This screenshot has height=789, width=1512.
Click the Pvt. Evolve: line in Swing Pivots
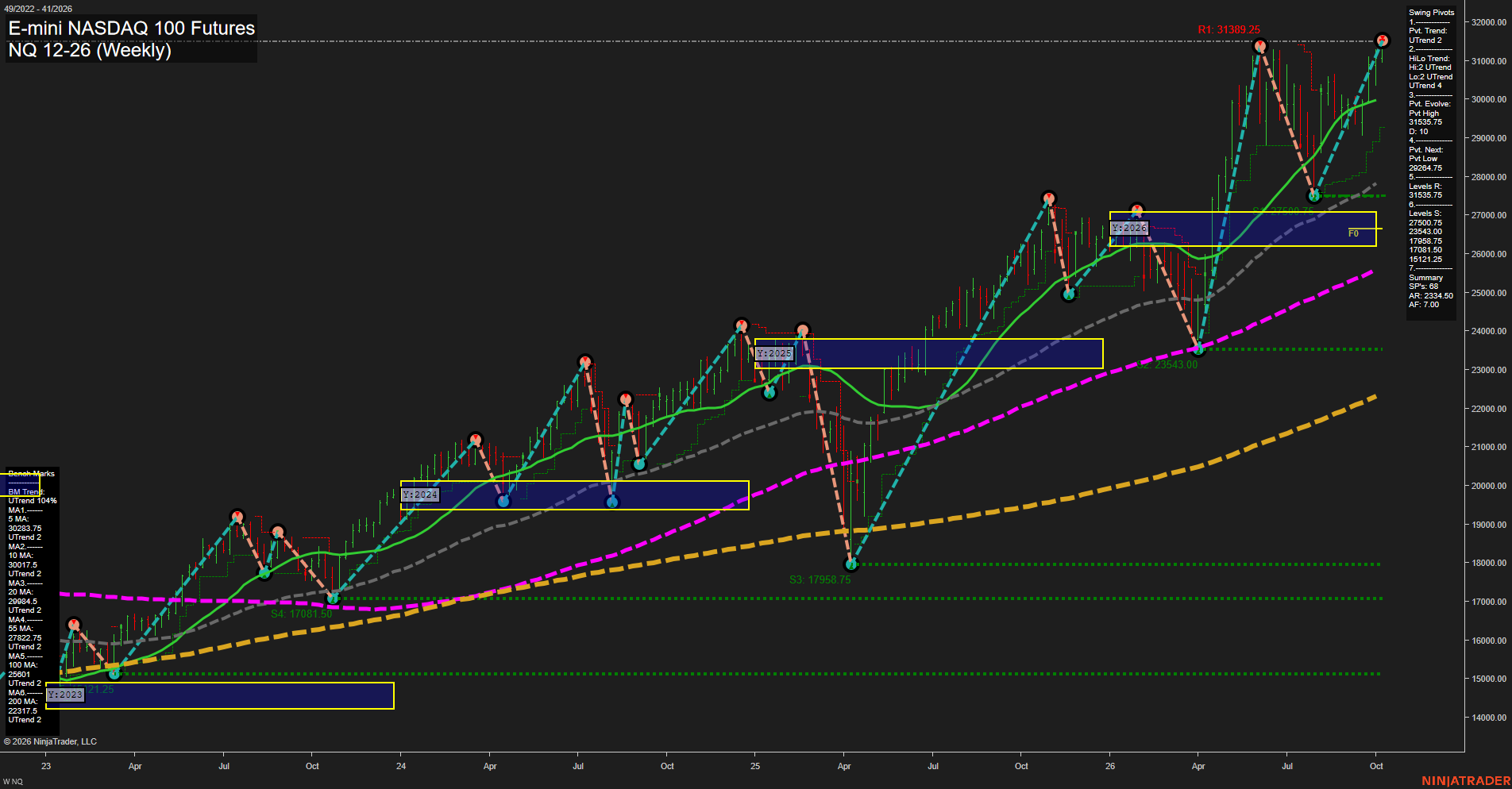[1429, 104]
